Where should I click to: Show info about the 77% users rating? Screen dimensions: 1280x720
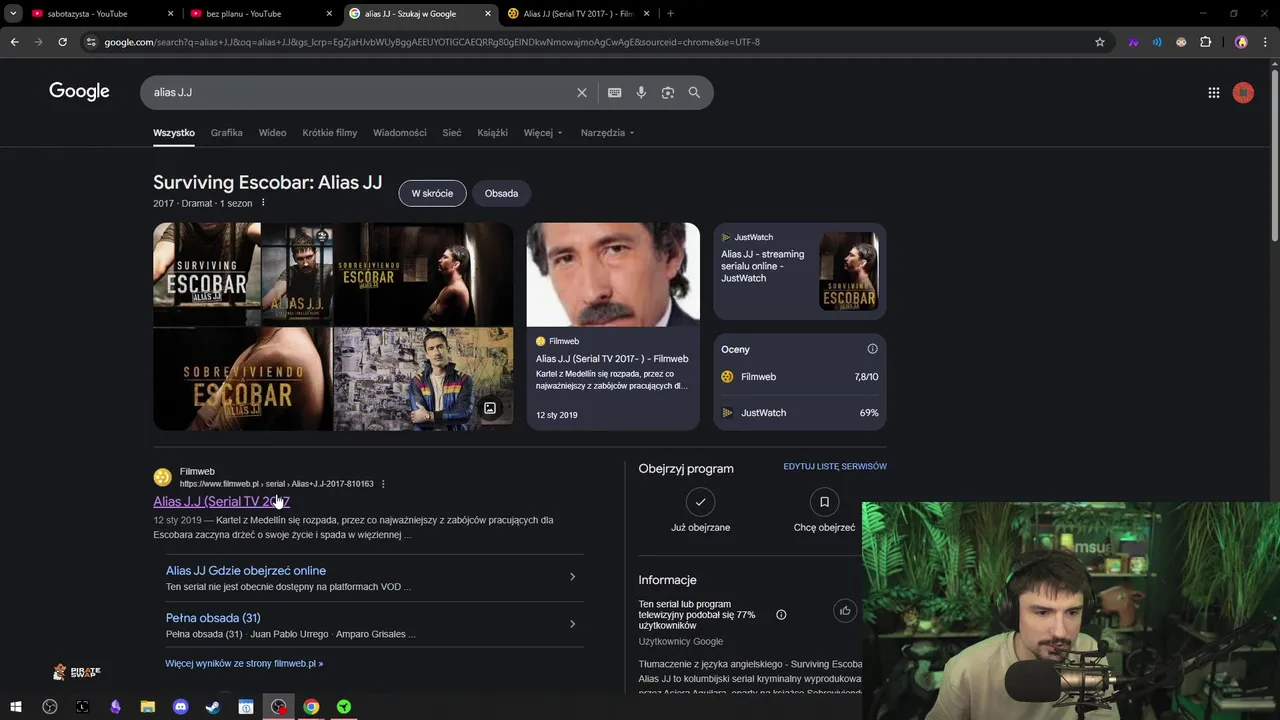(x=781, y=615)
